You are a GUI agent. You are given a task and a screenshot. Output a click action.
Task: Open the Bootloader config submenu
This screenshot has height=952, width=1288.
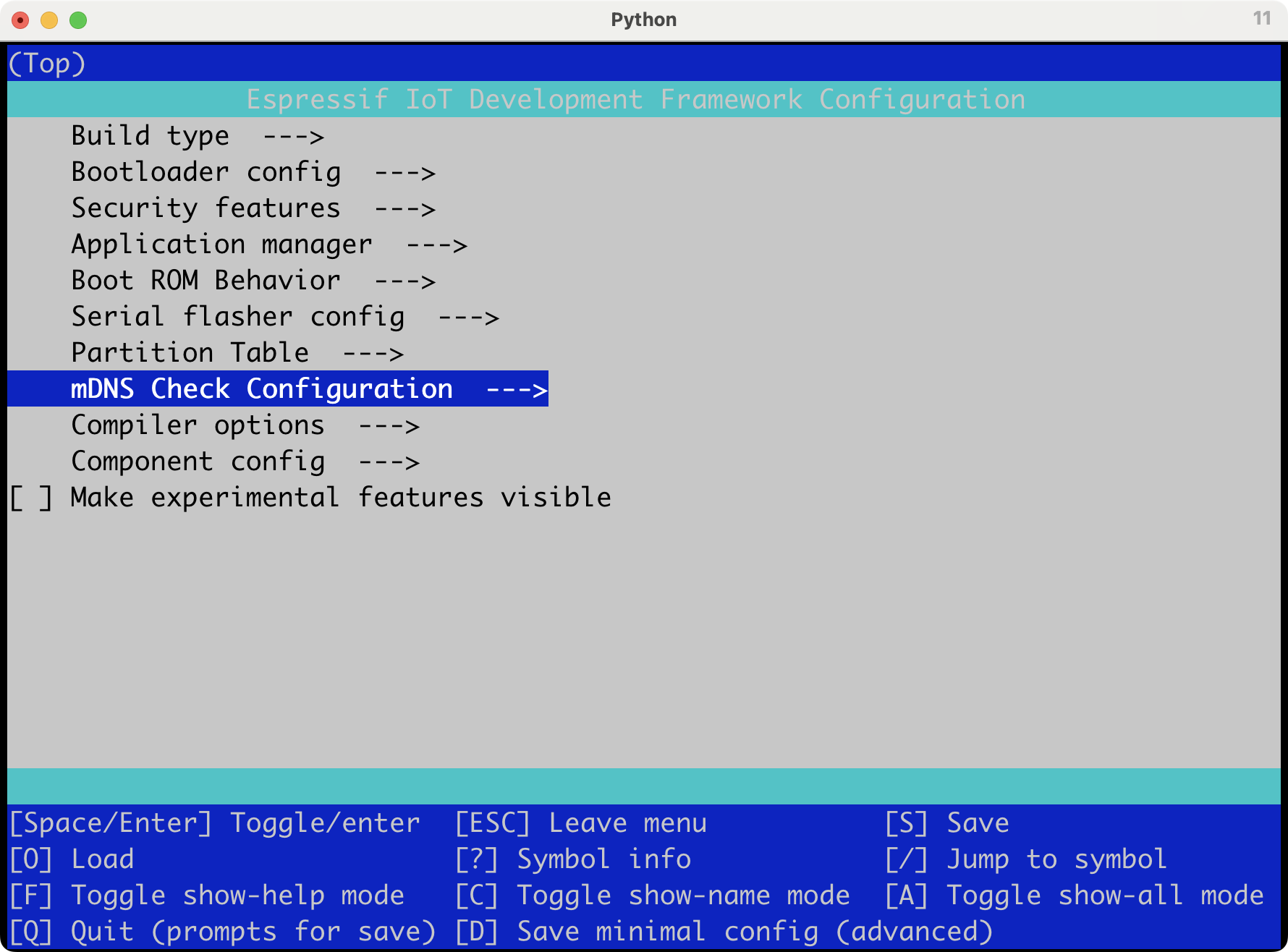click(x=253, y=172)
